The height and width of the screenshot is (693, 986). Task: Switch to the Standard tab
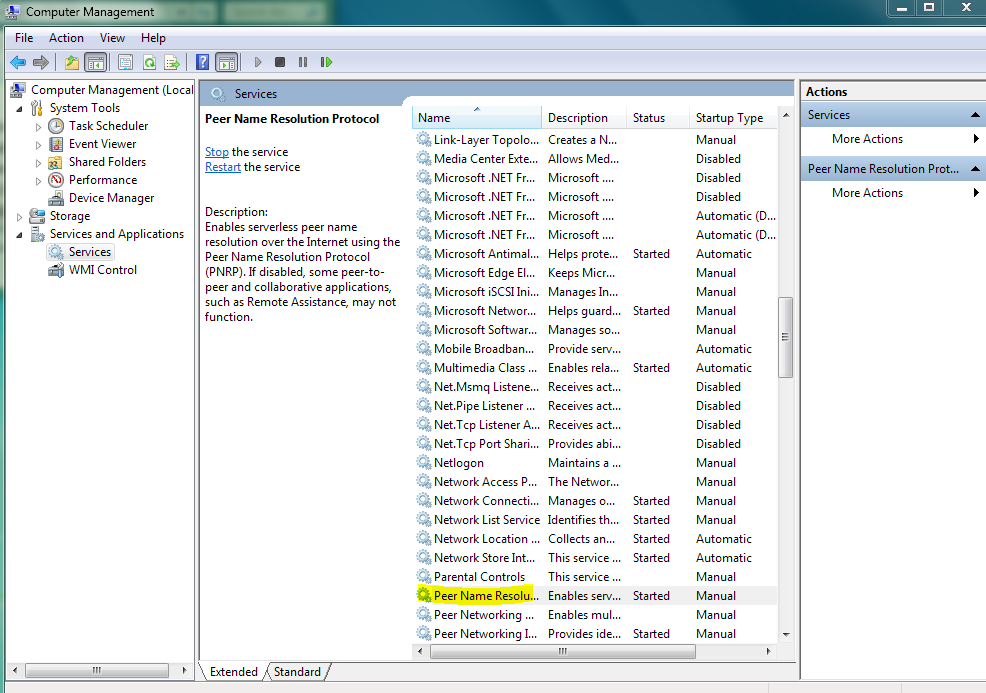coord(297,672)
